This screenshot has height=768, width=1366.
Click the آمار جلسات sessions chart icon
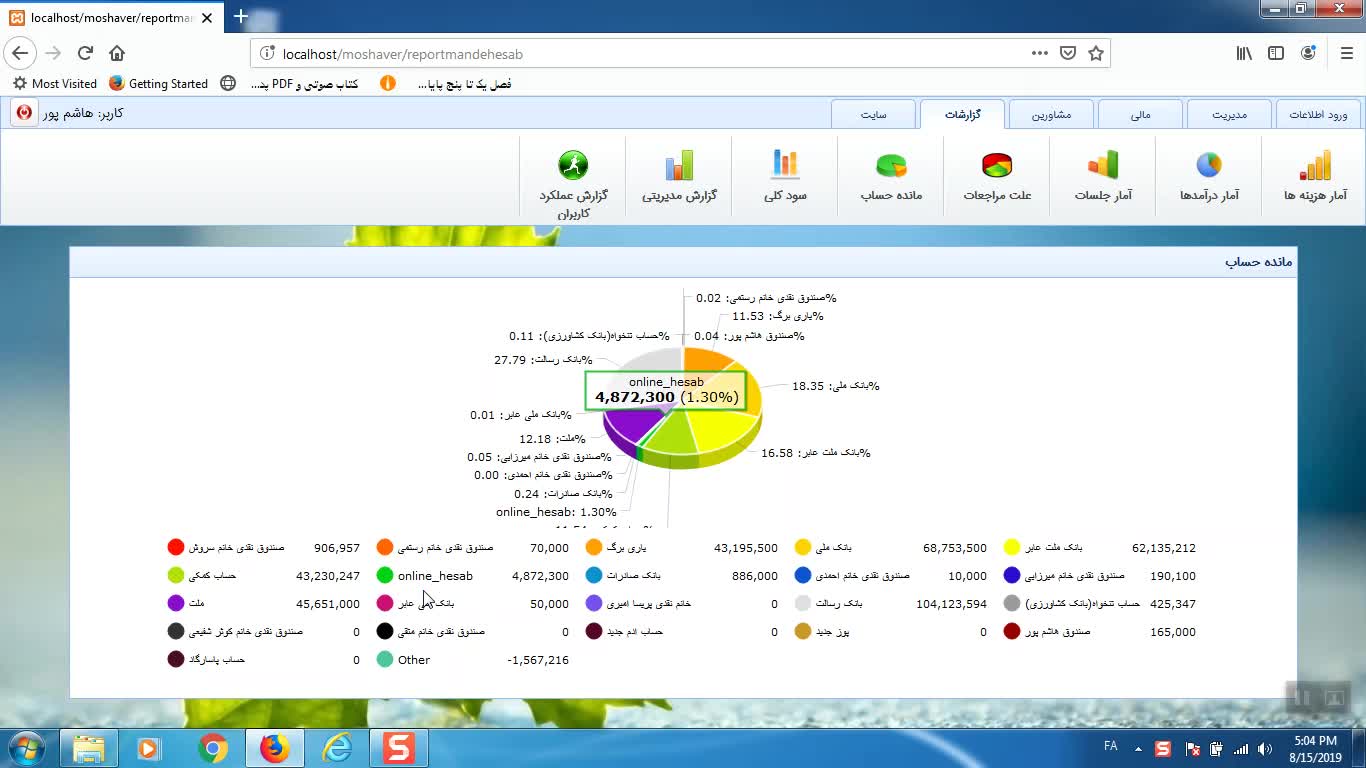(x=1102, y=166)
